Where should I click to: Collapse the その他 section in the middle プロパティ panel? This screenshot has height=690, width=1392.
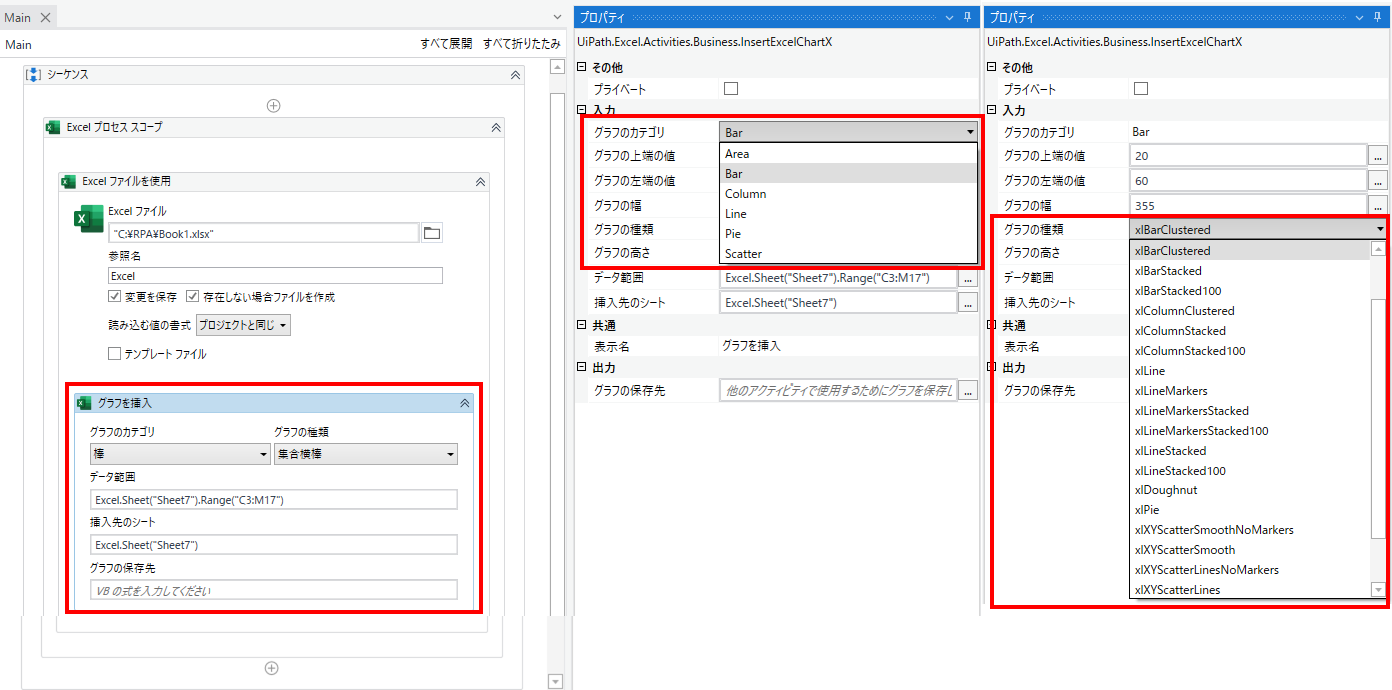tap(583, 67)
